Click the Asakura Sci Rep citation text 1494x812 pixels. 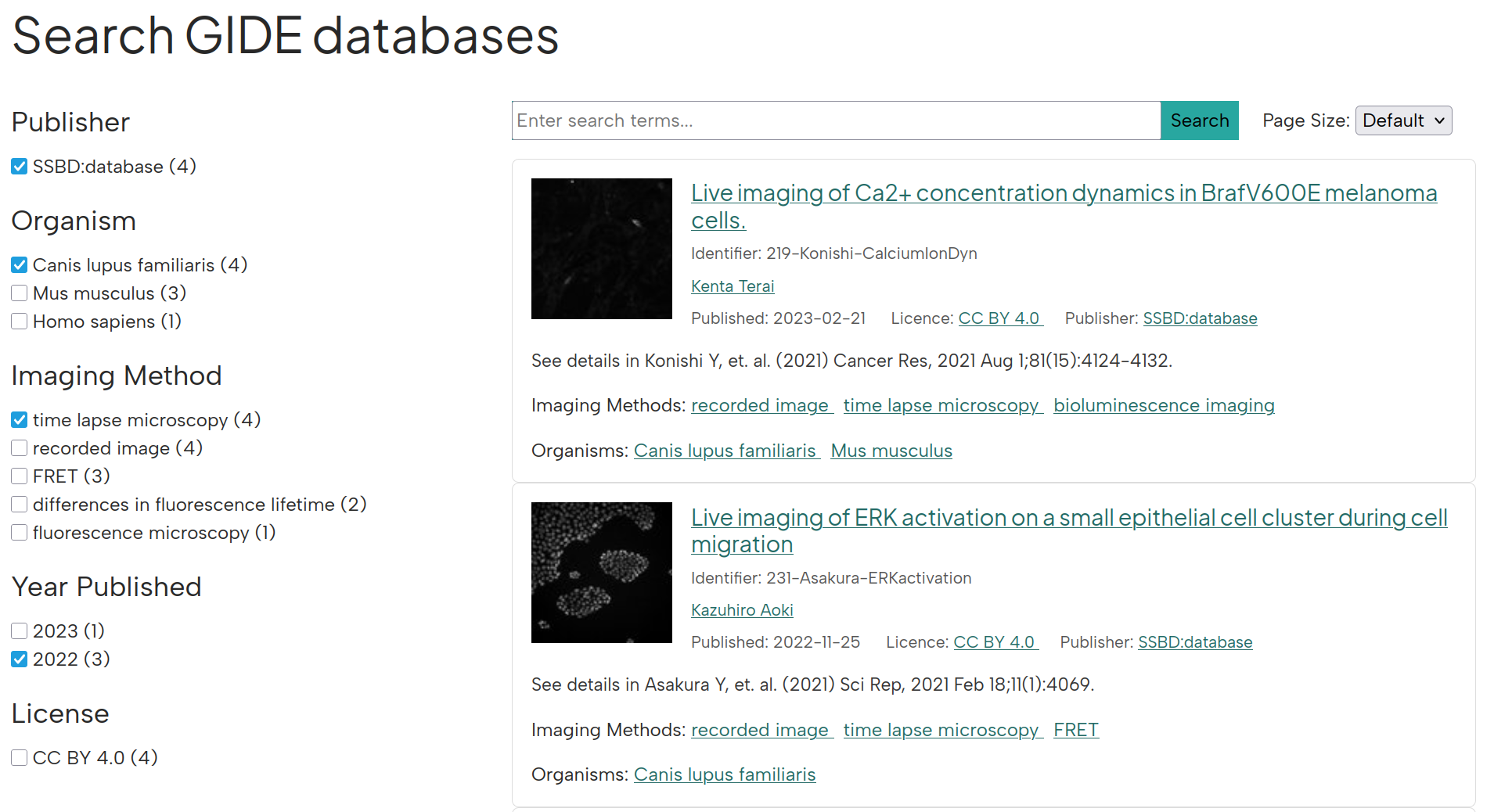click(x=812, y=684)
